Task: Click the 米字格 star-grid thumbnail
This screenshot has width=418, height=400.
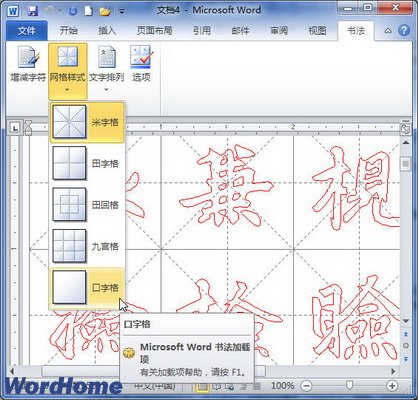Action: click(x=69, y=122)
